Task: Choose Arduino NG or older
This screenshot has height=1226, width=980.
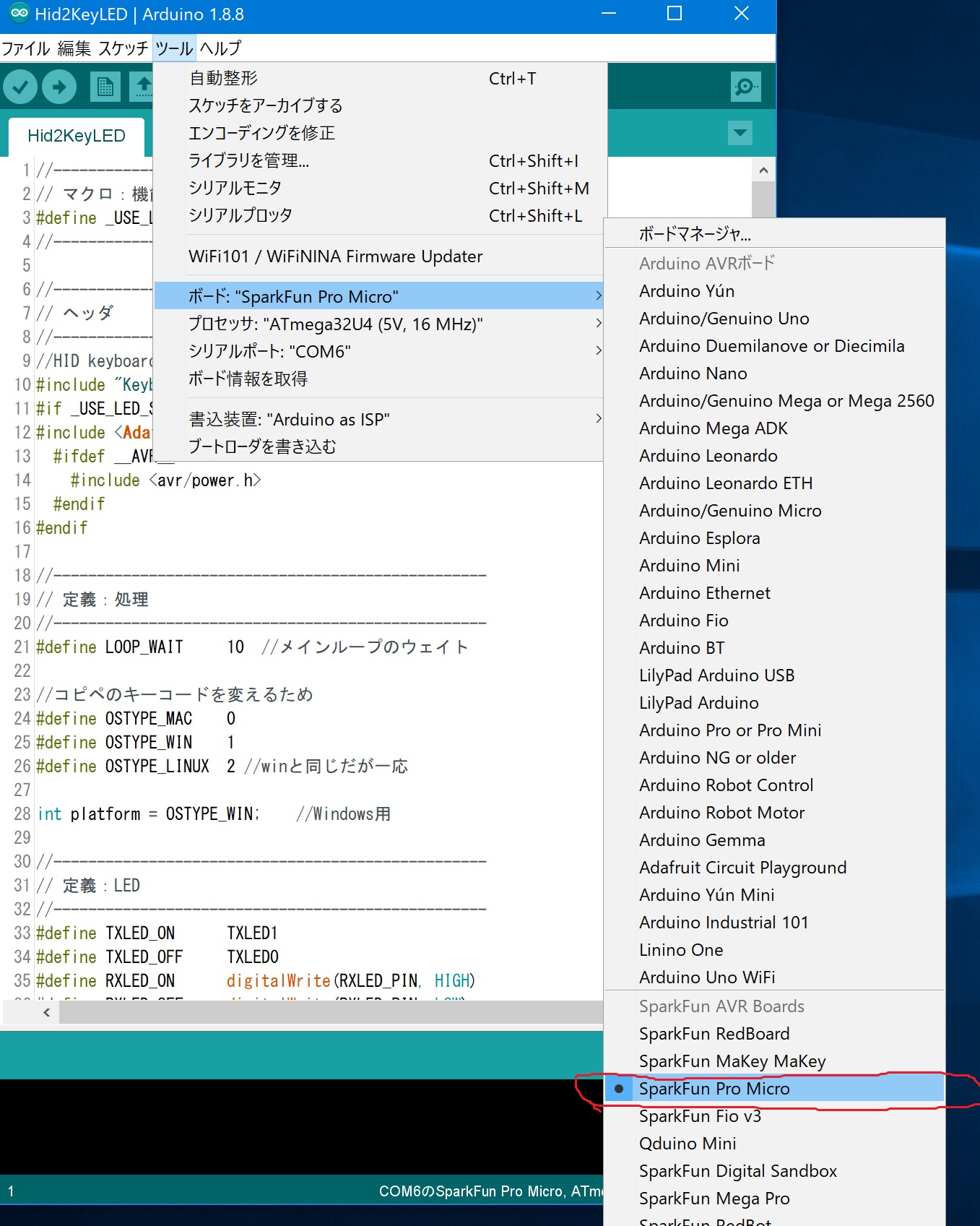Action: (x=774, y=758)
